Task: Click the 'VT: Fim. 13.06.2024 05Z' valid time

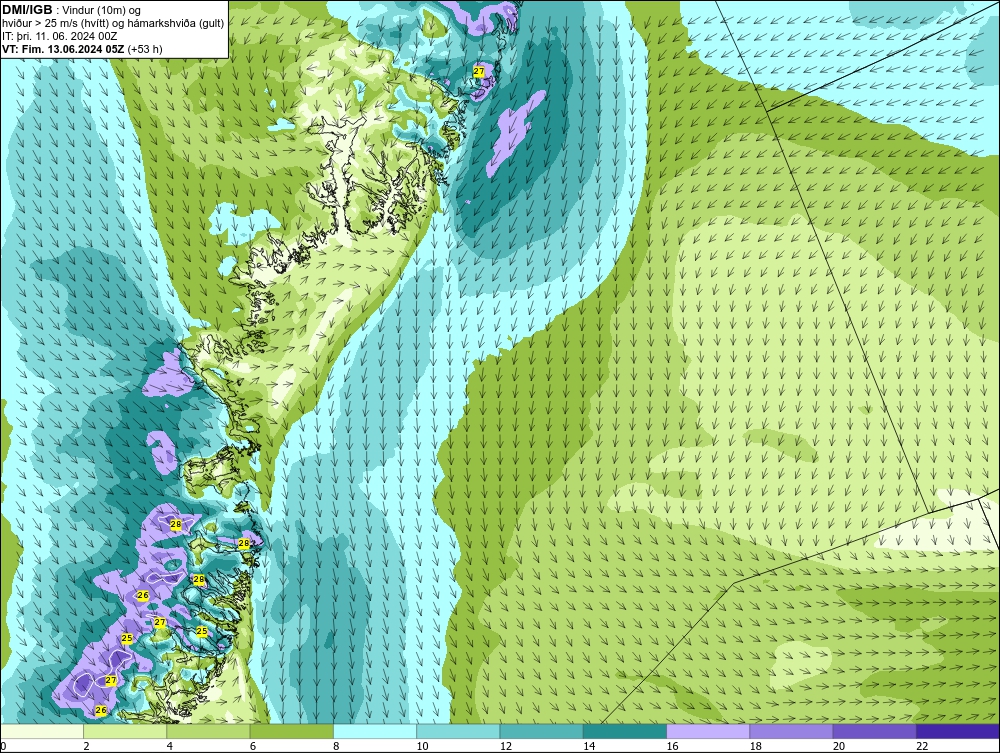Action: pyautogui.click(x=63, y=49)
